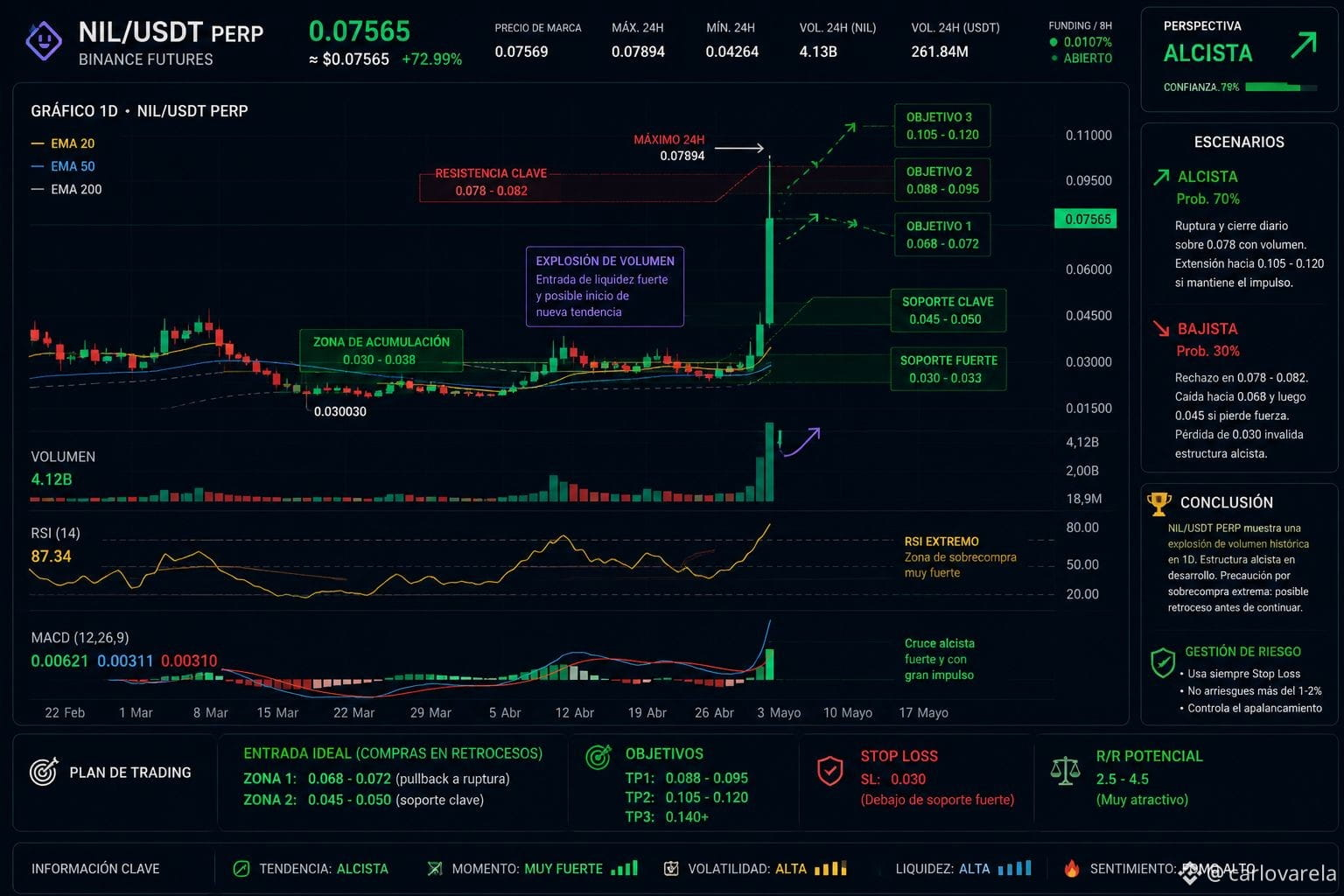Click the 17 Mayo date on the time axis

923,713
